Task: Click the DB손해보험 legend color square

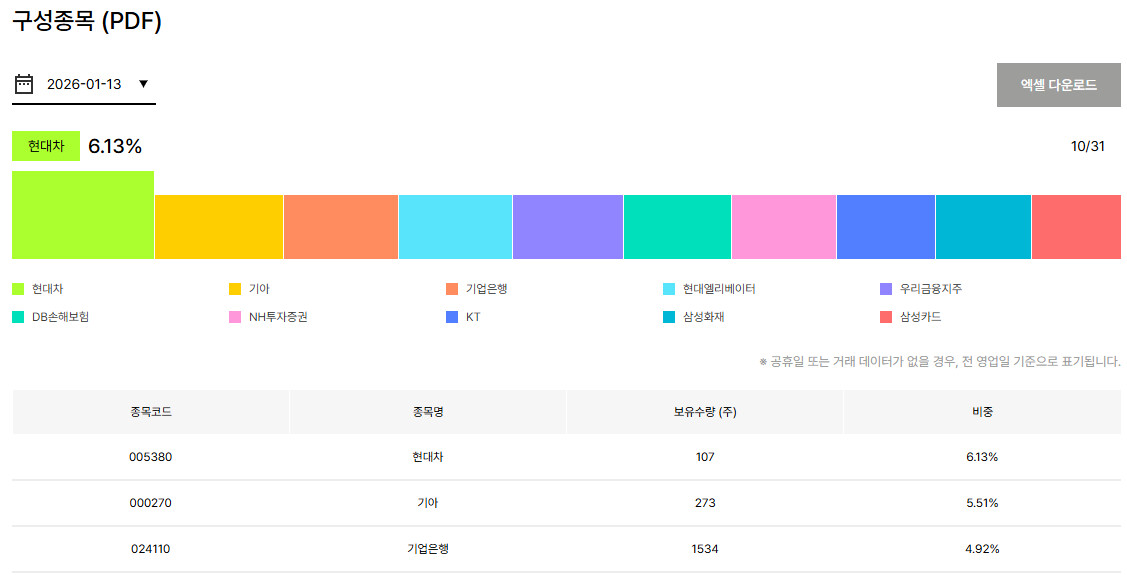Action: tap(18, 317)
